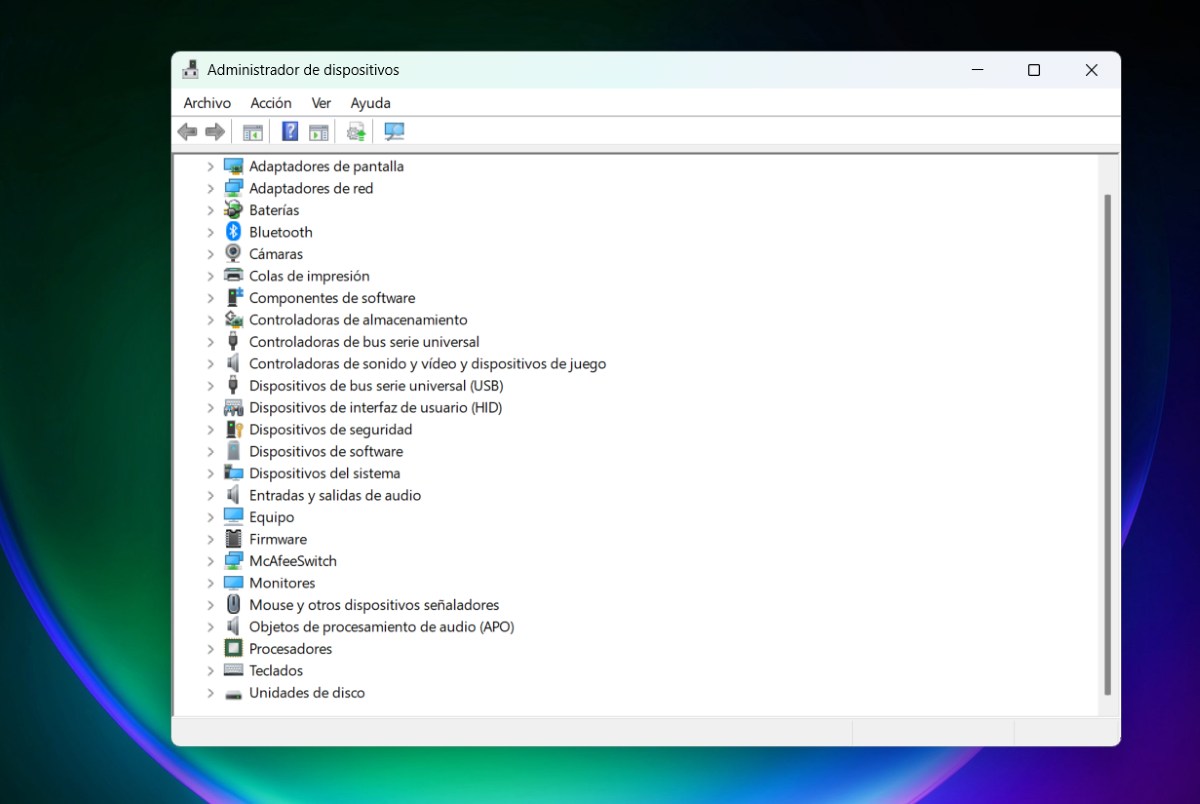Viewport: 1200px width, 804px height.
Task: Click the Cámaras webcam icon
Action: coord(233,254)
